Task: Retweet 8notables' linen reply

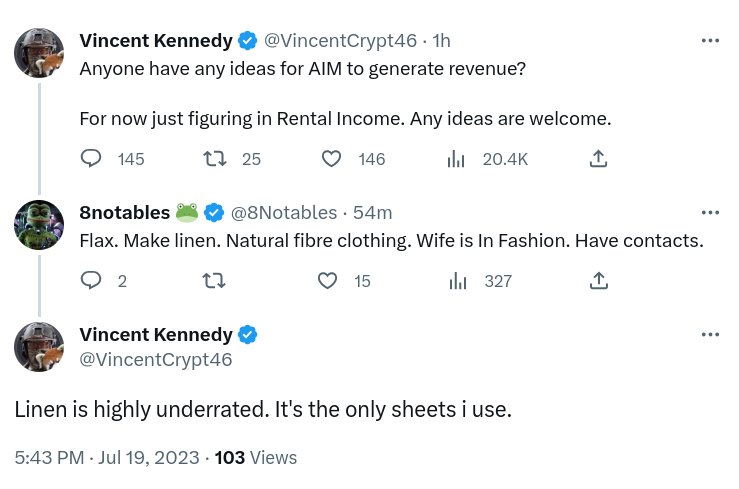Action: pos(214,281)
